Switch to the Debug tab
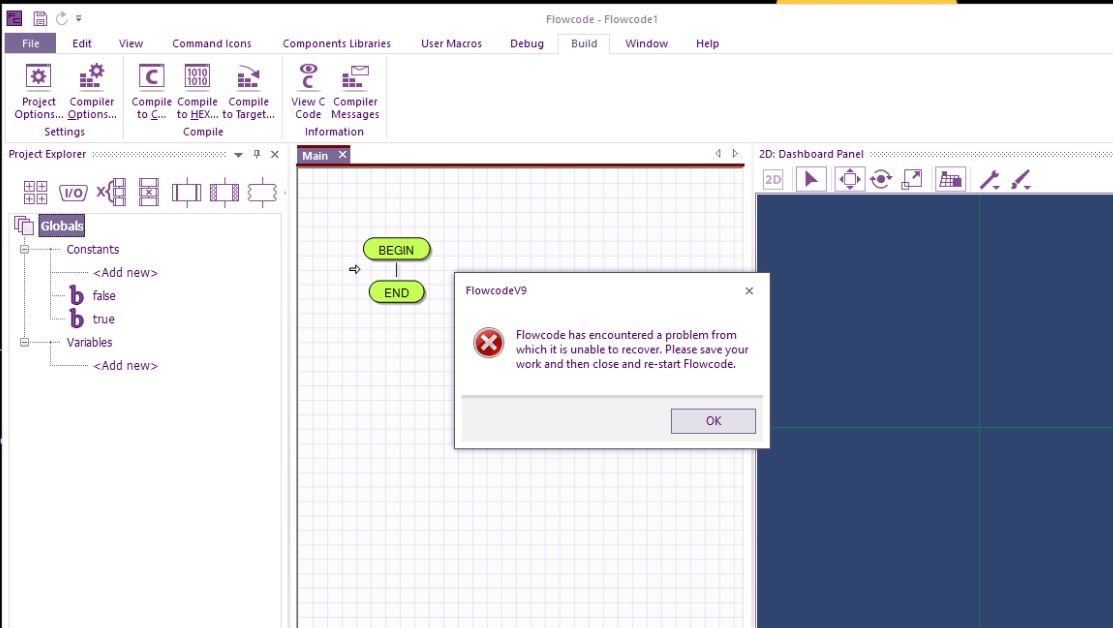The width and height of the screenshot is (1113, 628). (x=527, y=43)
